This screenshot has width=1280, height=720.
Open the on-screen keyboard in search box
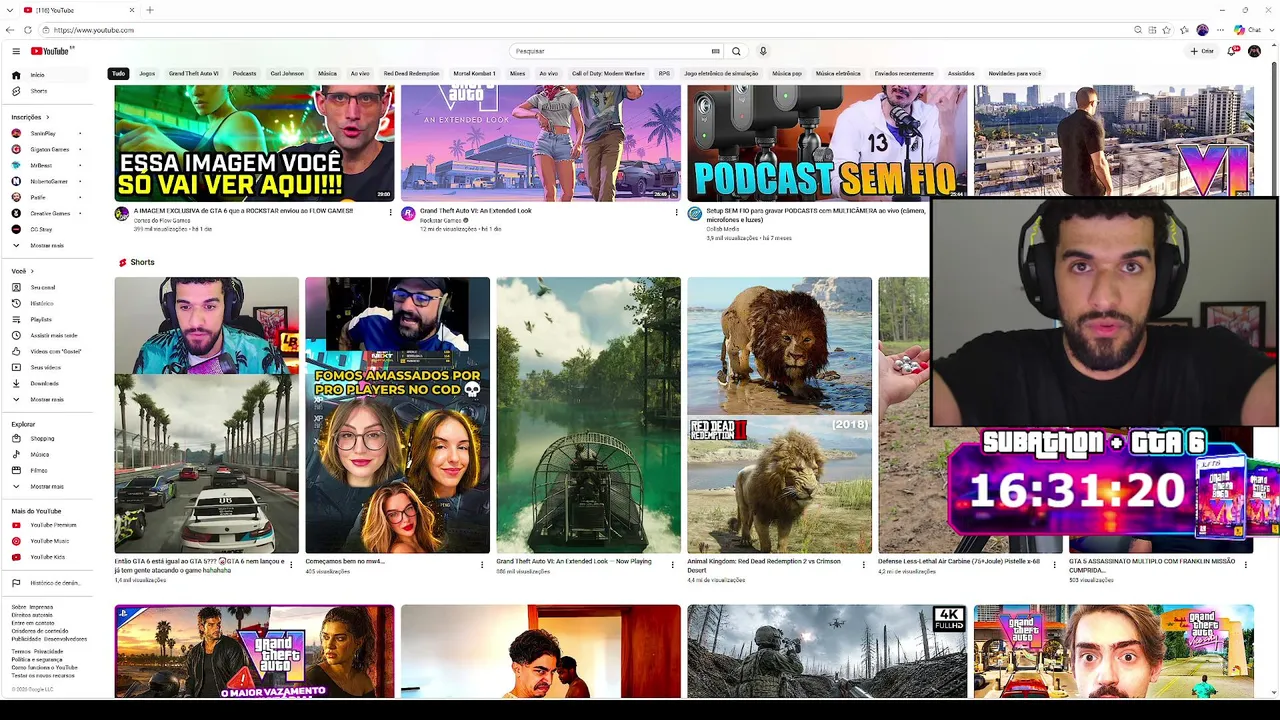click(715, 51)
